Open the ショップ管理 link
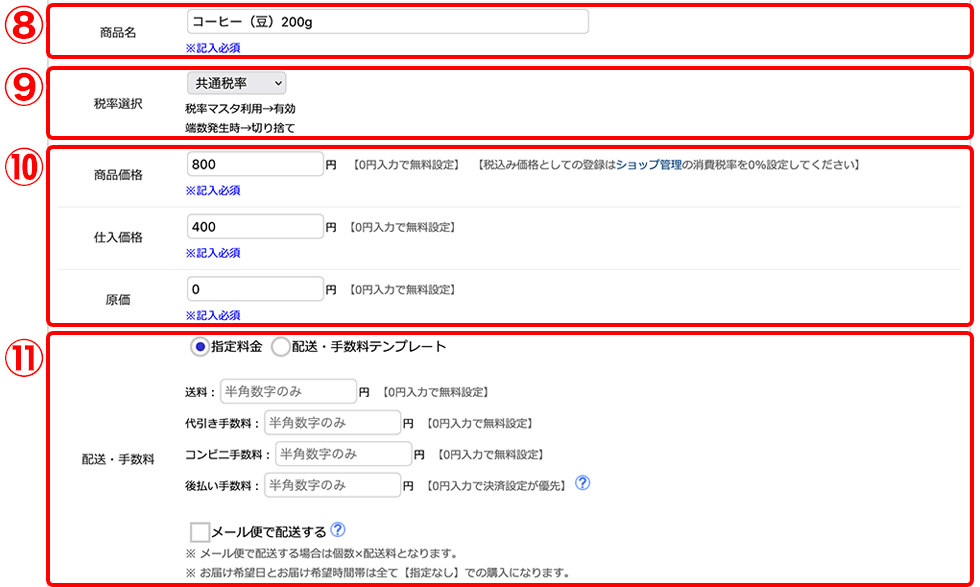The height and width of the screenshot is (587, 980). (649, 165)
